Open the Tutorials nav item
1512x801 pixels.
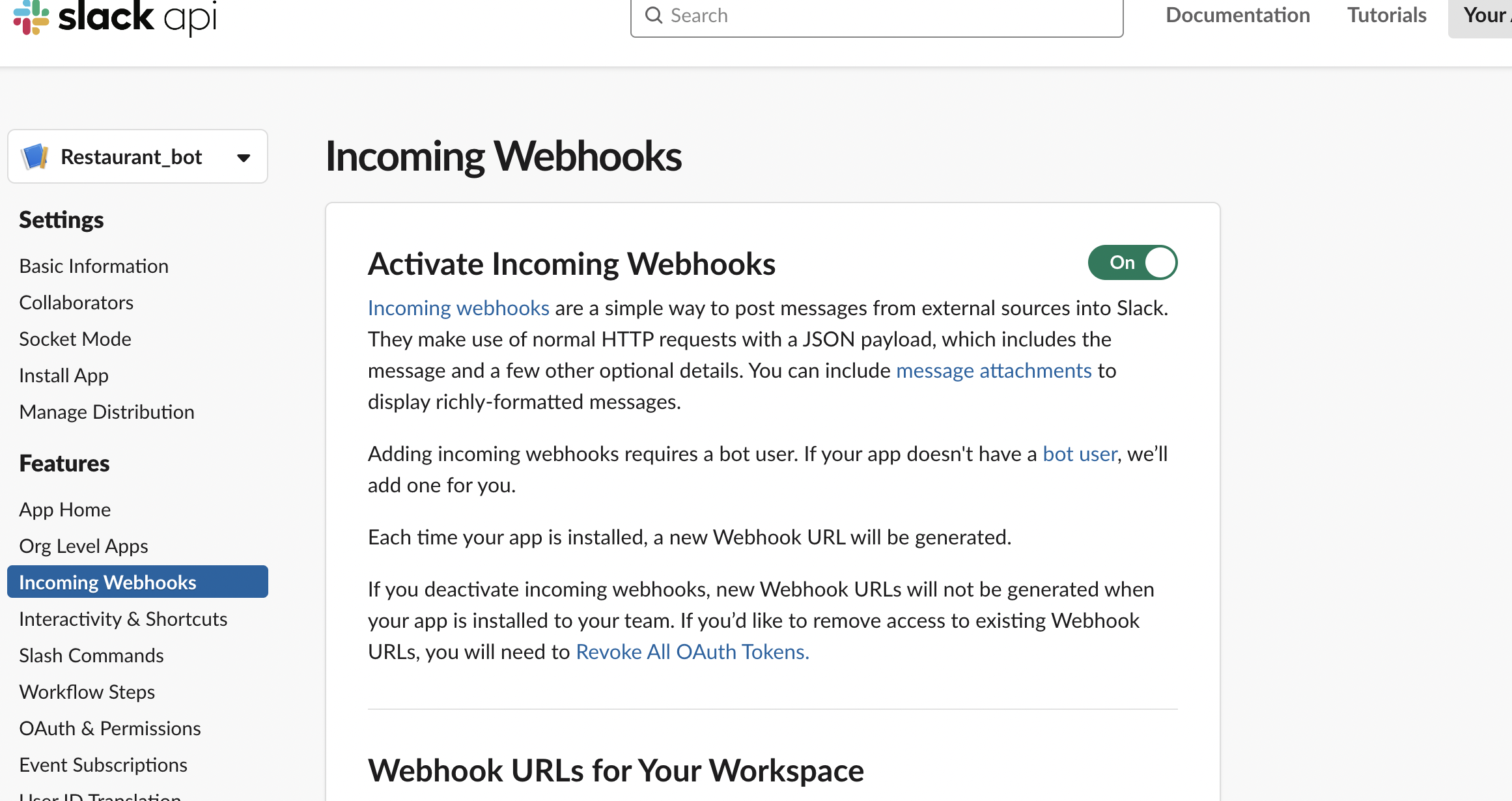(x=1386, y=15)
